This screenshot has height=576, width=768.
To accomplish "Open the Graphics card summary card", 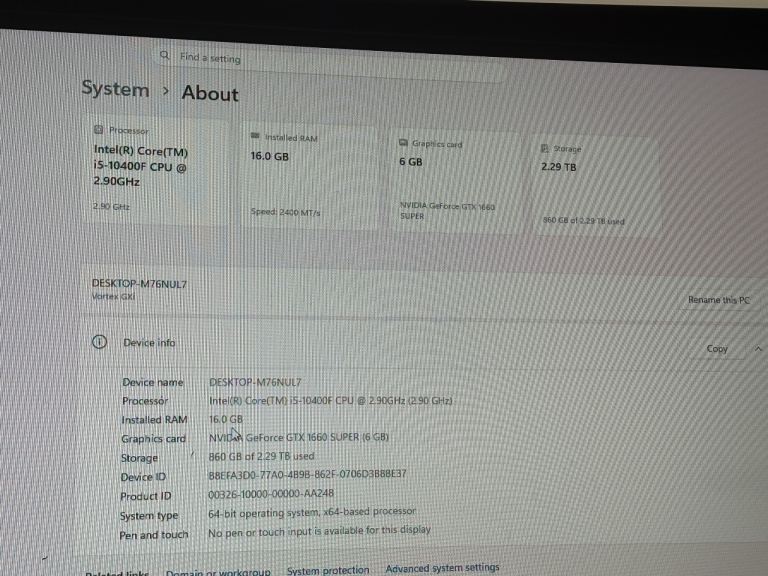I will click(x=455, y=180).
